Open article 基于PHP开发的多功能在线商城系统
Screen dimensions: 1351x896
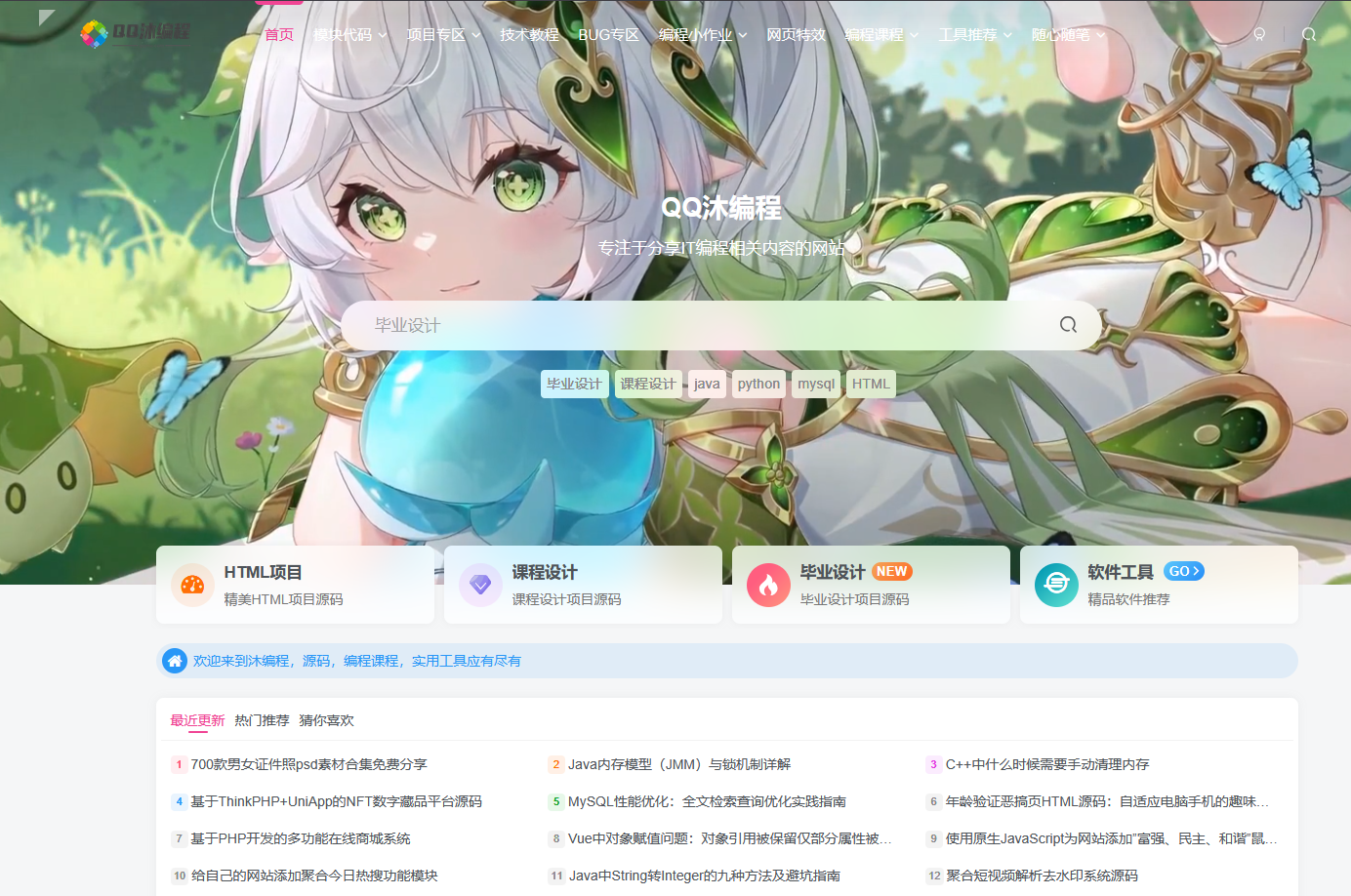301,838
